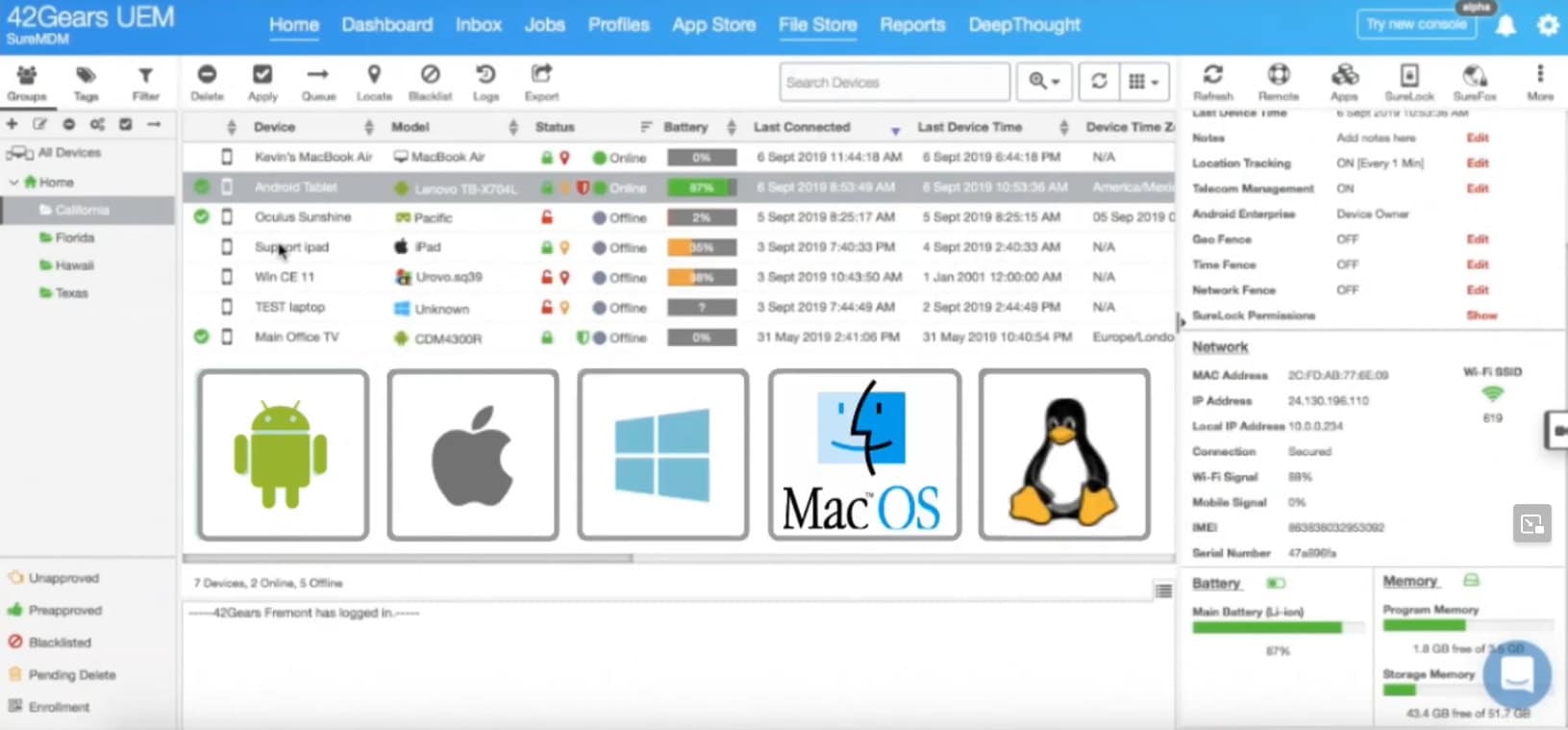Open the Groups view

(x=27, y=84)
